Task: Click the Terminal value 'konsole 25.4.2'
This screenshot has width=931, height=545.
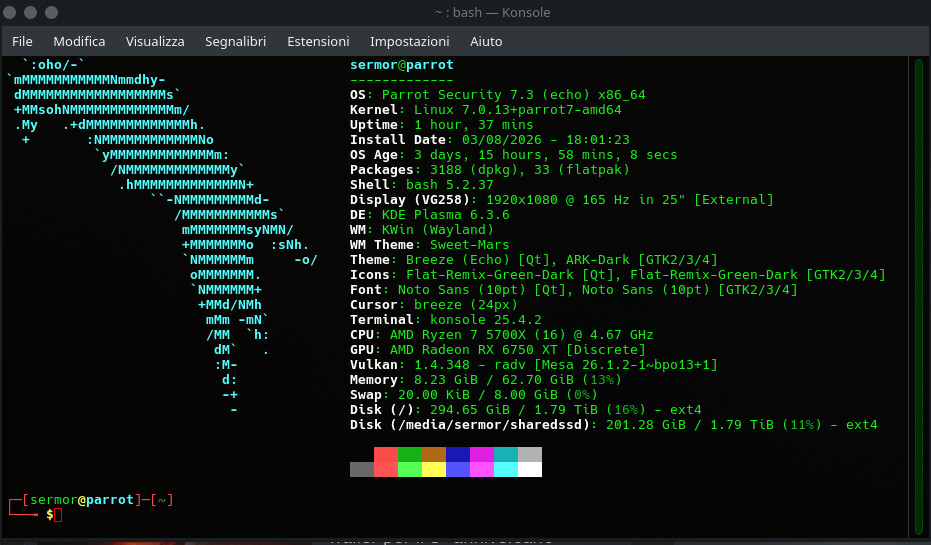Action: point(486,320)
